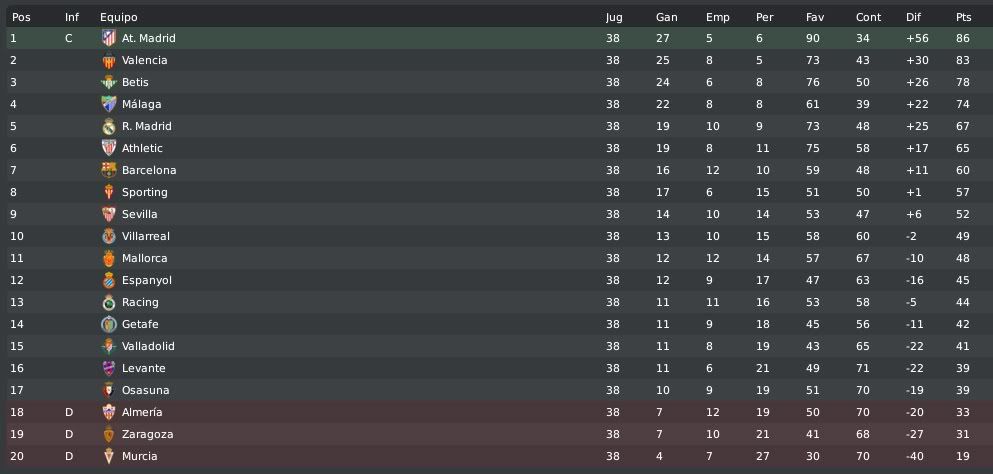Click the Málaga crest icon
This screenshot has width=993, height=474.
(x=109, y=104)
